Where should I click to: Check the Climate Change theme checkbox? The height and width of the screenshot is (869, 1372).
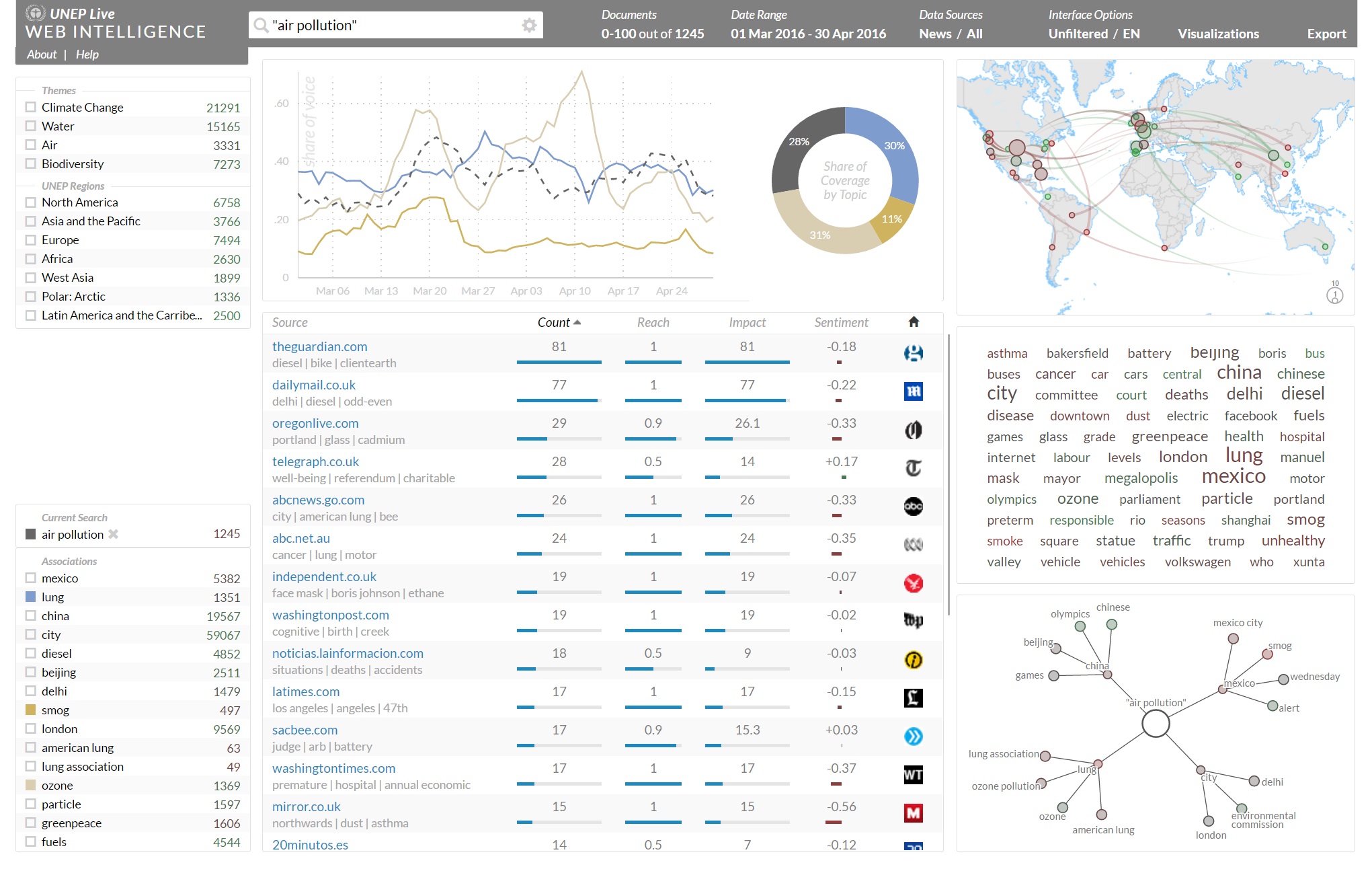[x=30, y=107]
